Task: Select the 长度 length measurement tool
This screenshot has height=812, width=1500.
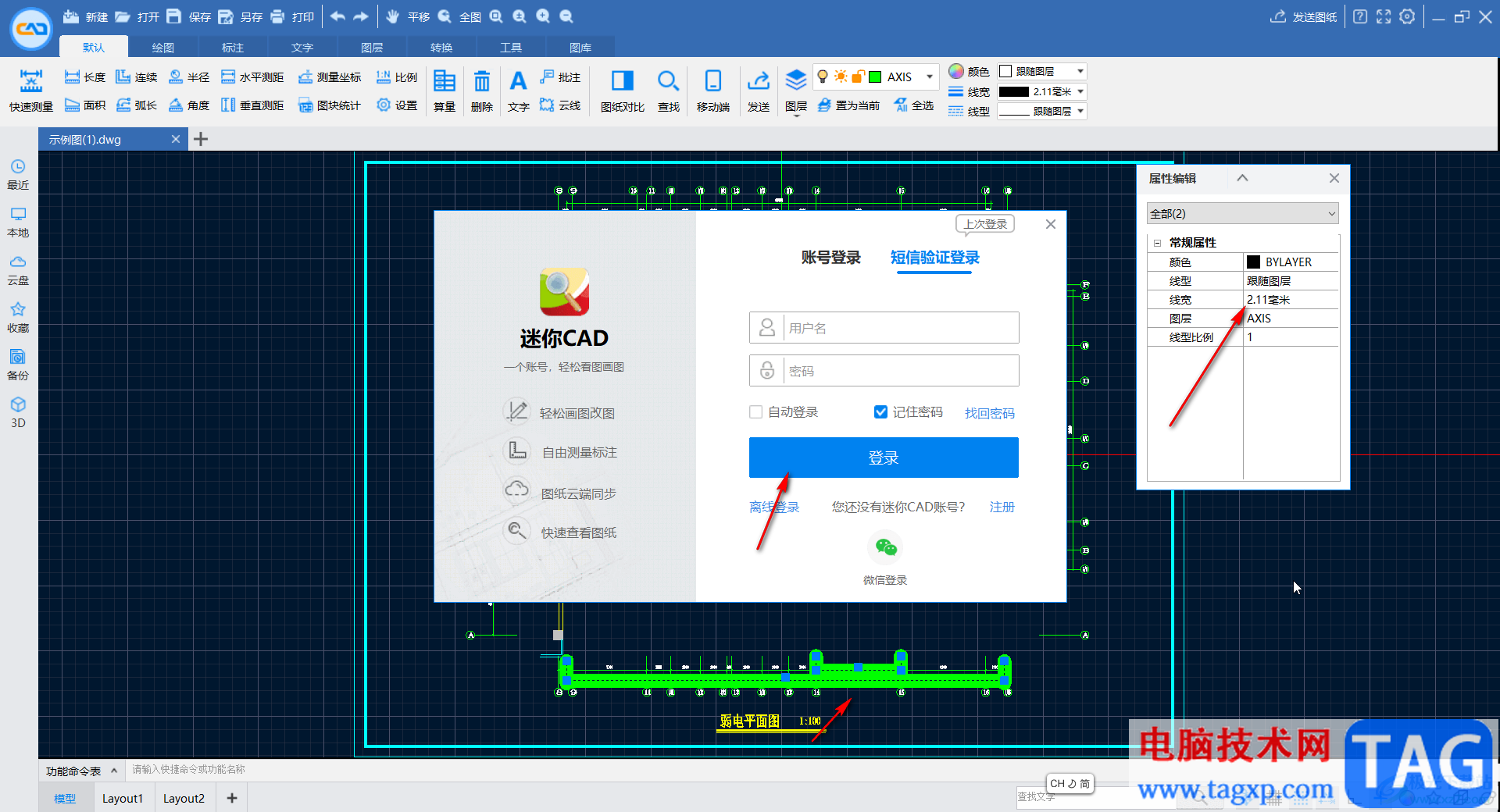Action: click(84, 77)
